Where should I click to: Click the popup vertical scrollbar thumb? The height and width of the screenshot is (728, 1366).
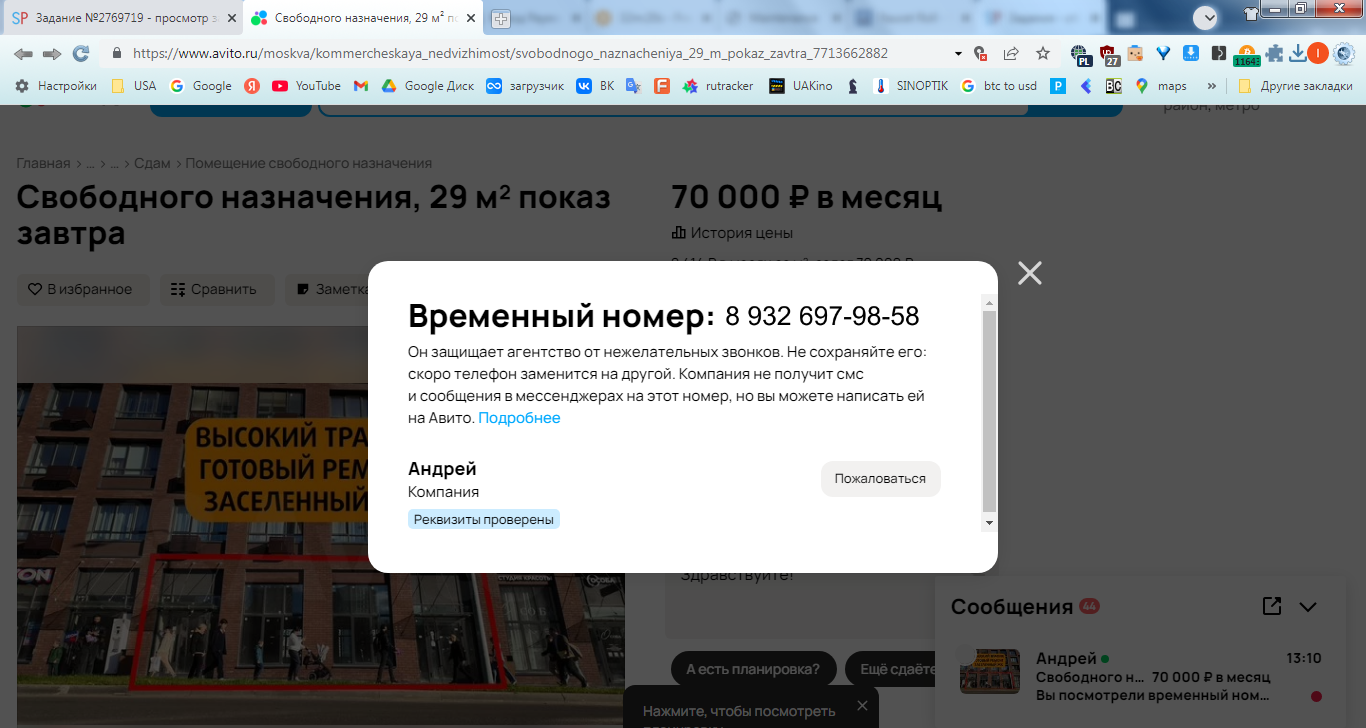pyautogui.click(x=989, y=411)
